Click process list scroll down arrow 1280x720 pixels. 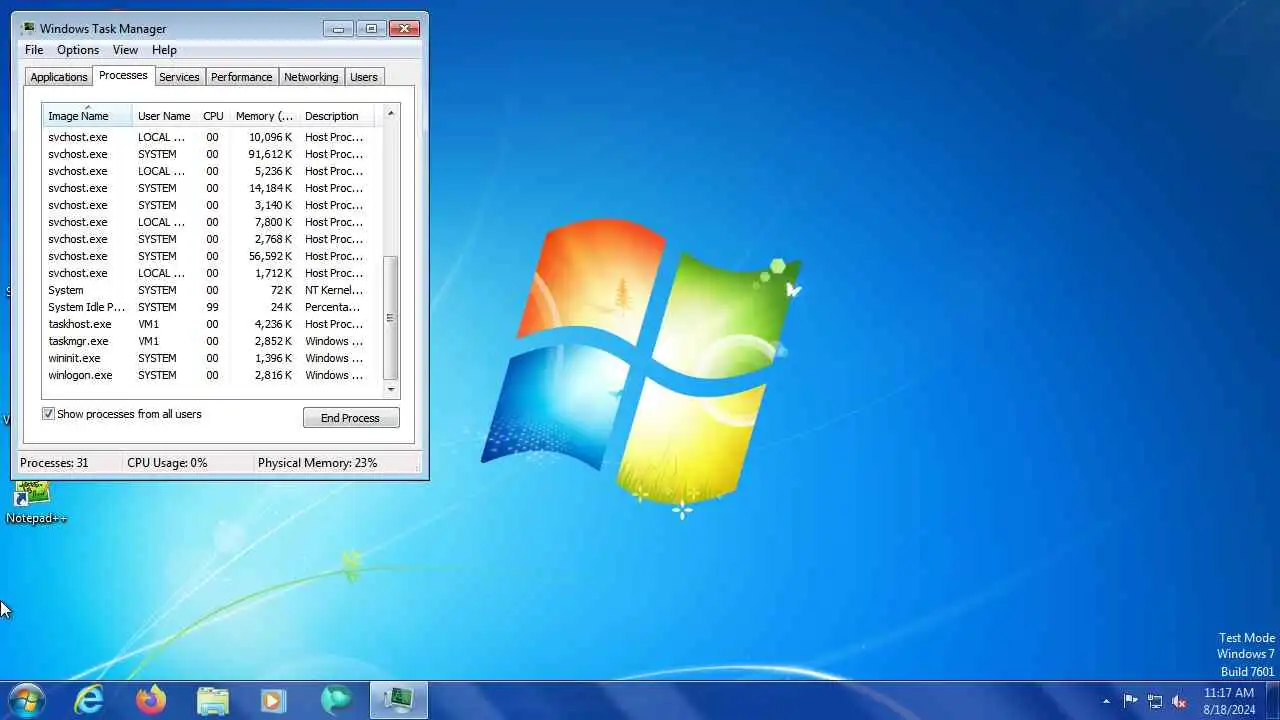point(391,389)
